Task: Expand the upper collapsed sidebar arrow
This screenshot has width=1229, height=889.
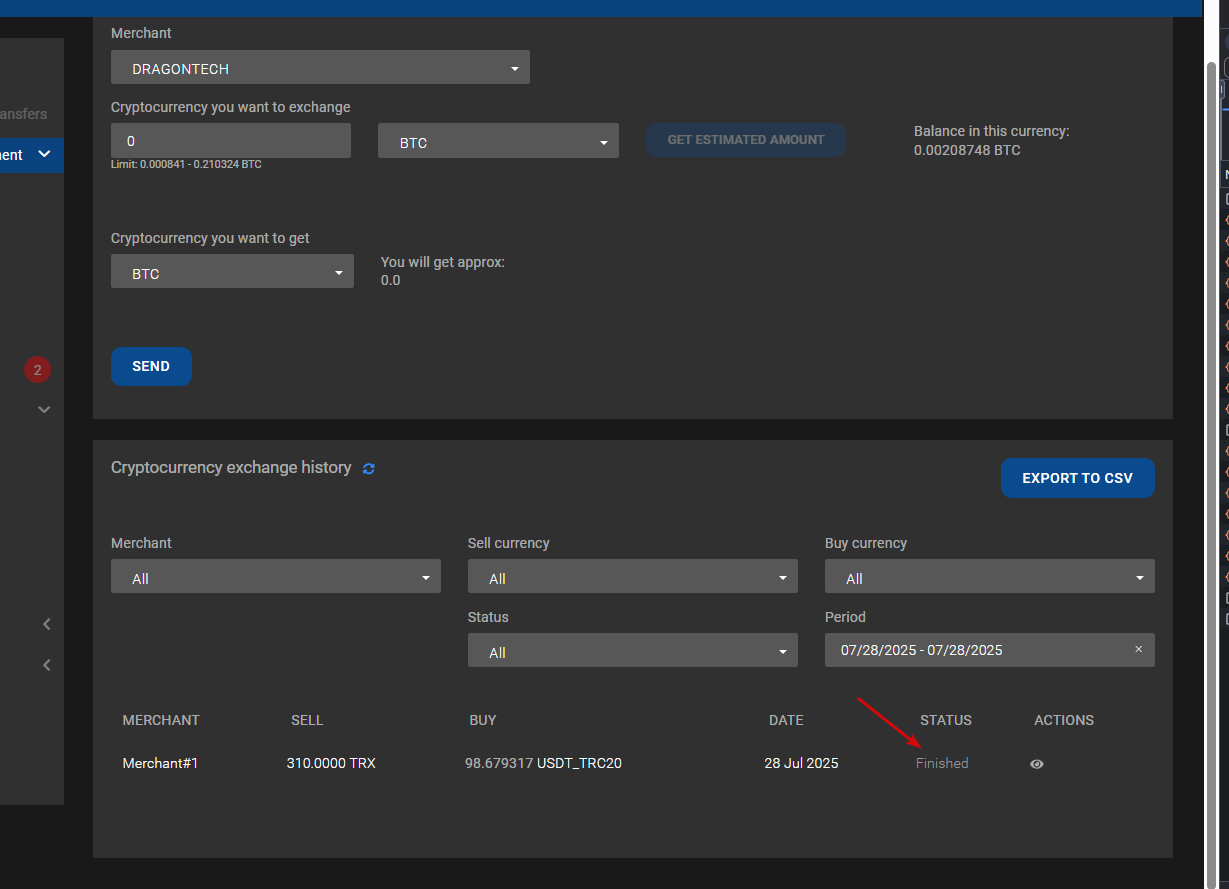Action: pos(46,624)
